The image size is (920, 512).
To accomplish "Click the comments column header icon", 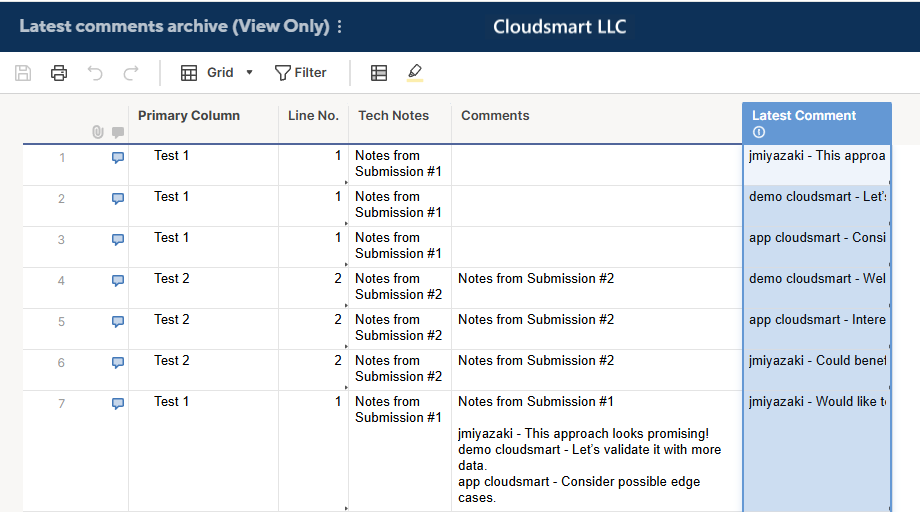I will [x=118, y=132].
